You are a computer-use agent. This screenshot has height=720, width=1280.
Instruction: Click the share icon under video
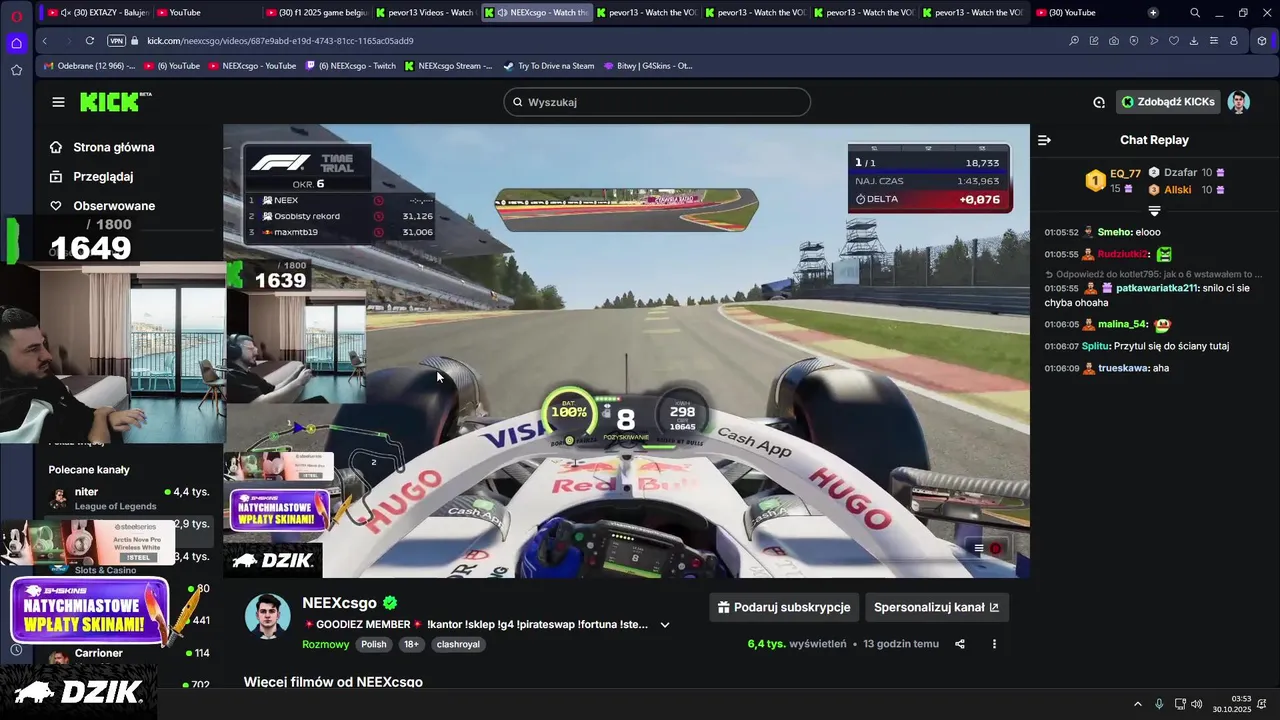pos(960,644)
